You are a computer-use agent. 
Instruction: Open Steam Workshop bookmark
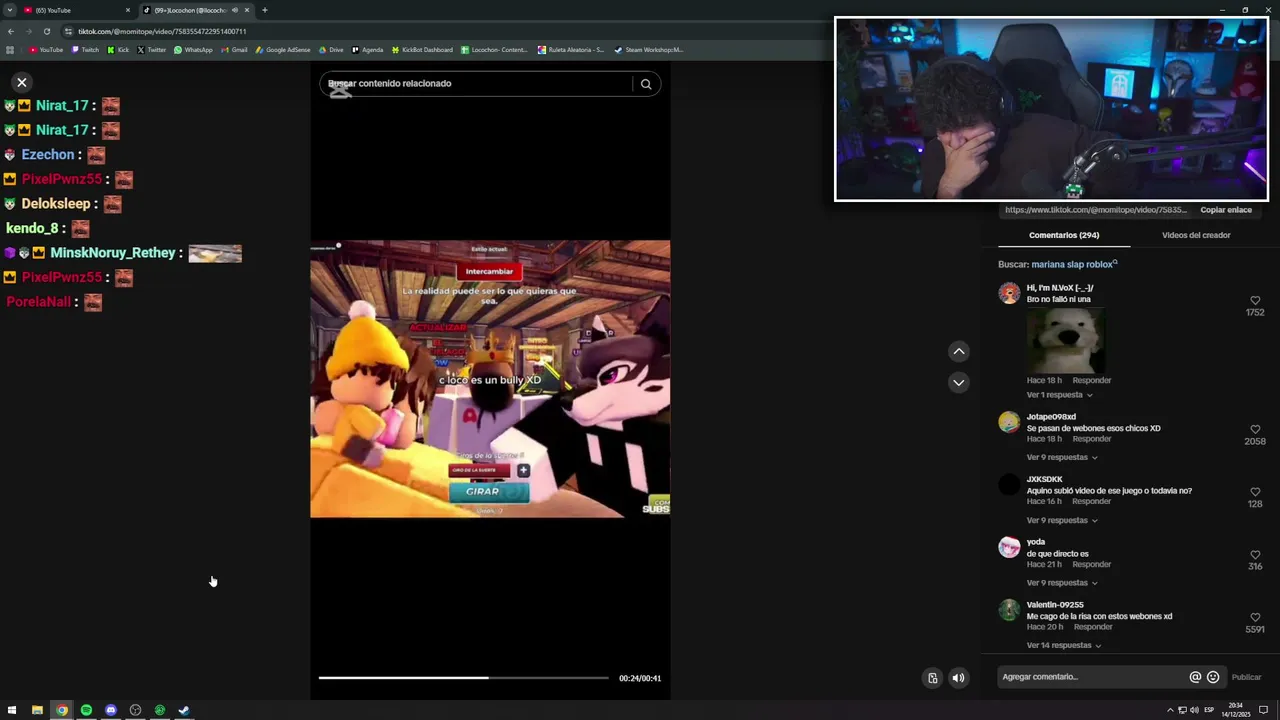648,50
